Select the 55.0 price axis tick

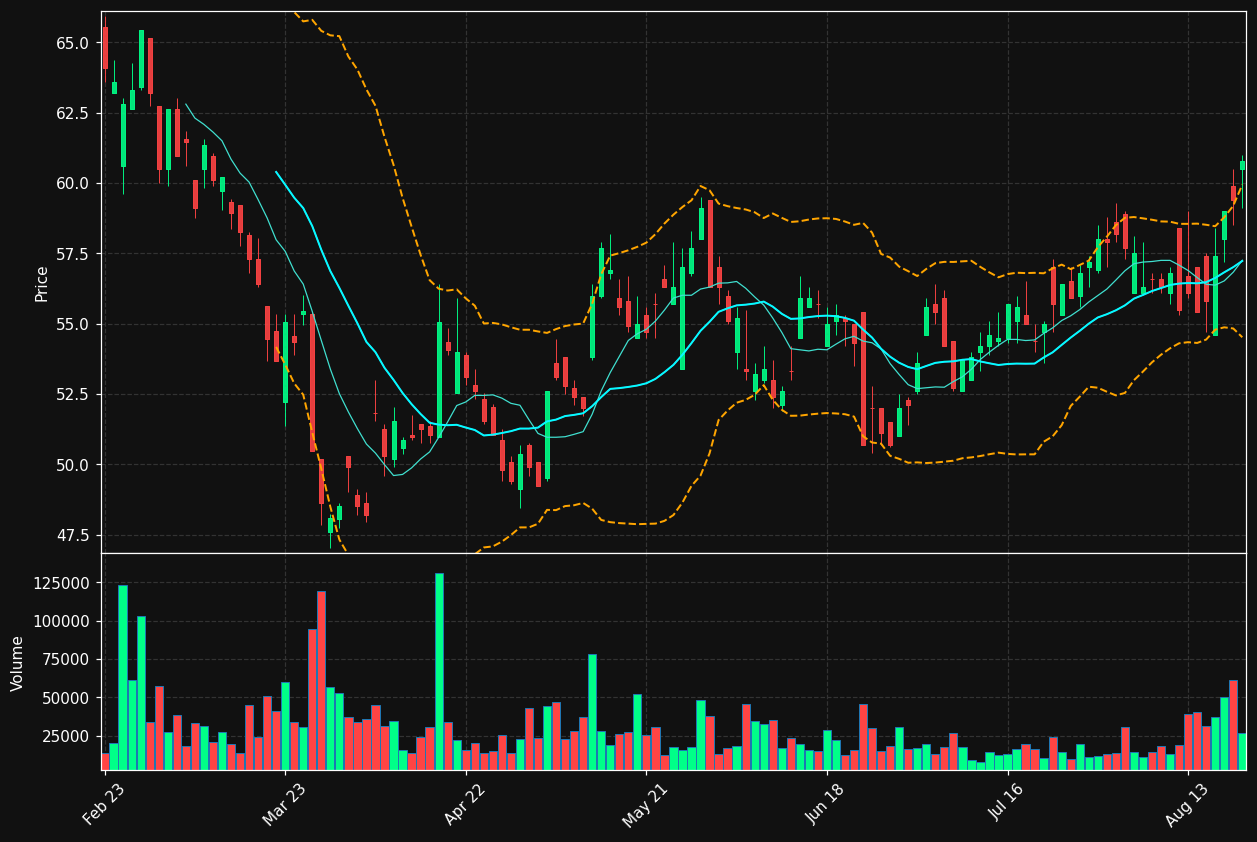point(72,325)
